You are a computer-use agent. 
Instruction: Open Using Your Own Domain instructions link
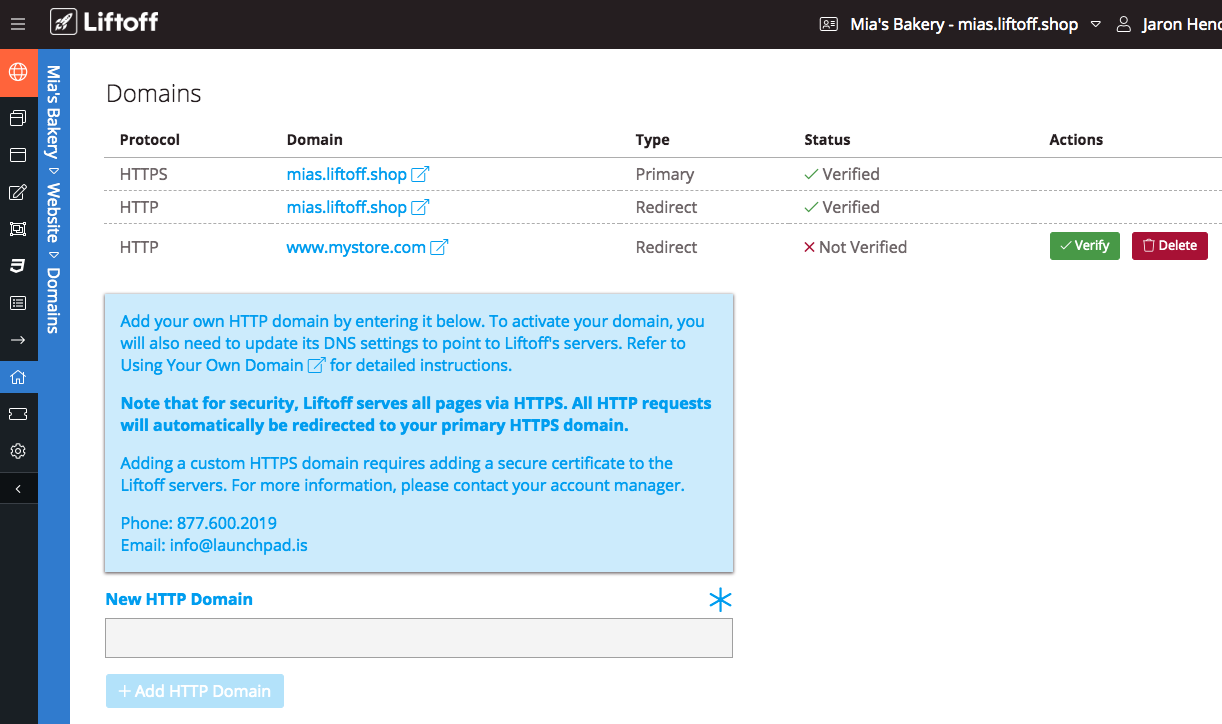[x=212, y=365]
